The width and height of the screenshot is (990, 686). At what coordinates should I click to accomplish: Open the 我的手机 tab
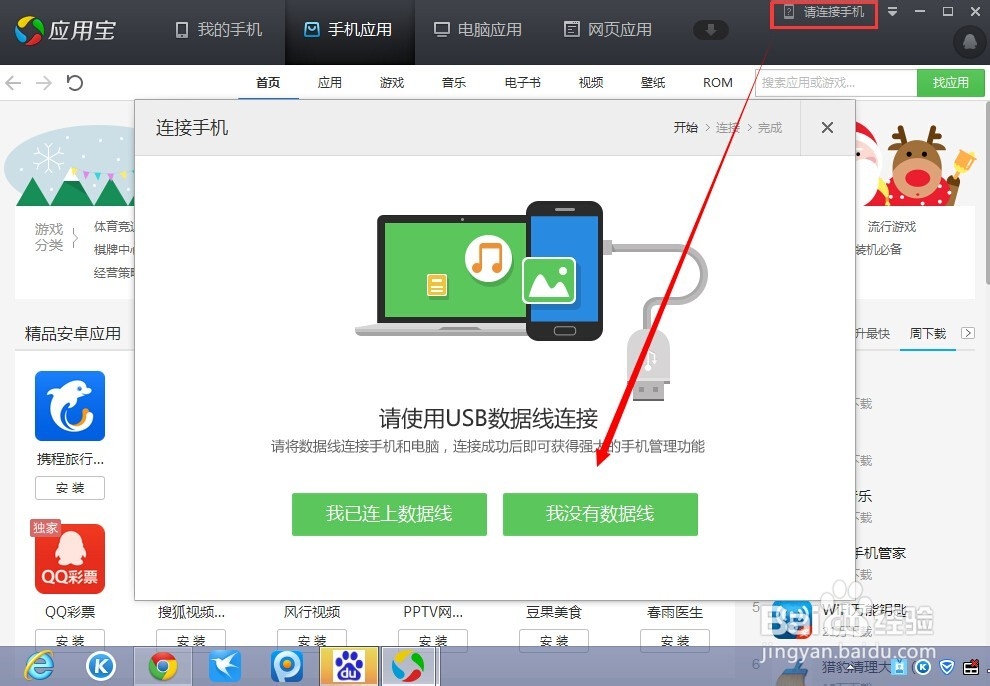(218, 30)
